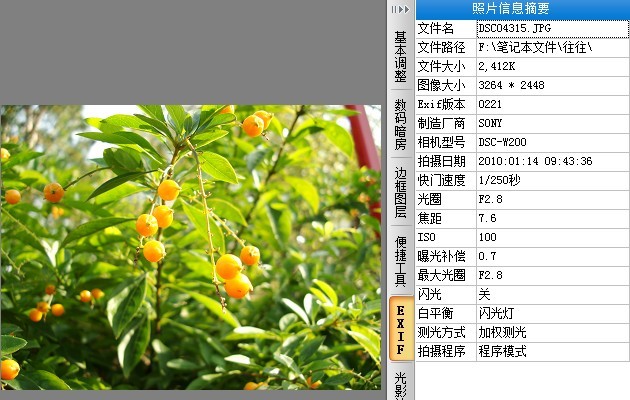
Task: Select the camera model DSC-W200 cell
Action: pos(552,142)
